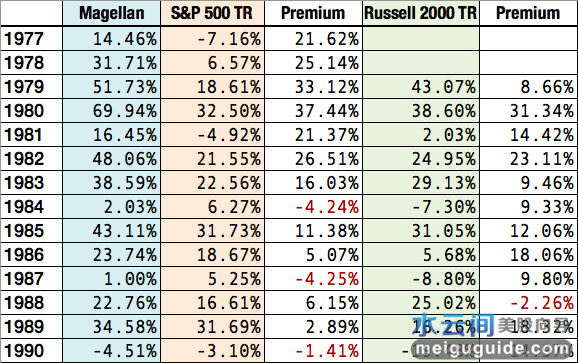Select the first Premium column header
This screenshot has height=363, width=578.
coord(313,13)
